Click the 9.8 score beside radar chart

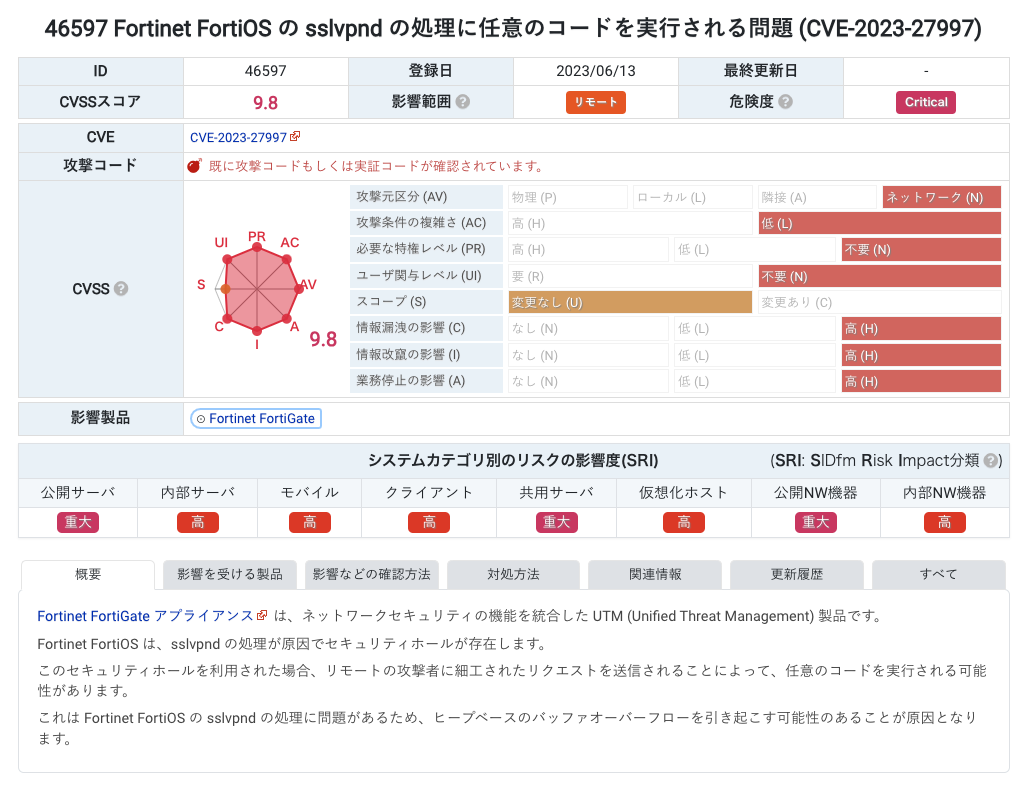tap(323, 339)
